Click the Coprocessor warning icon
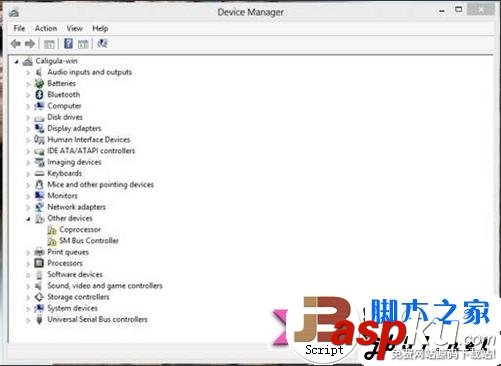Viewport: 501px width, 366px height. [x=52, y=230]
